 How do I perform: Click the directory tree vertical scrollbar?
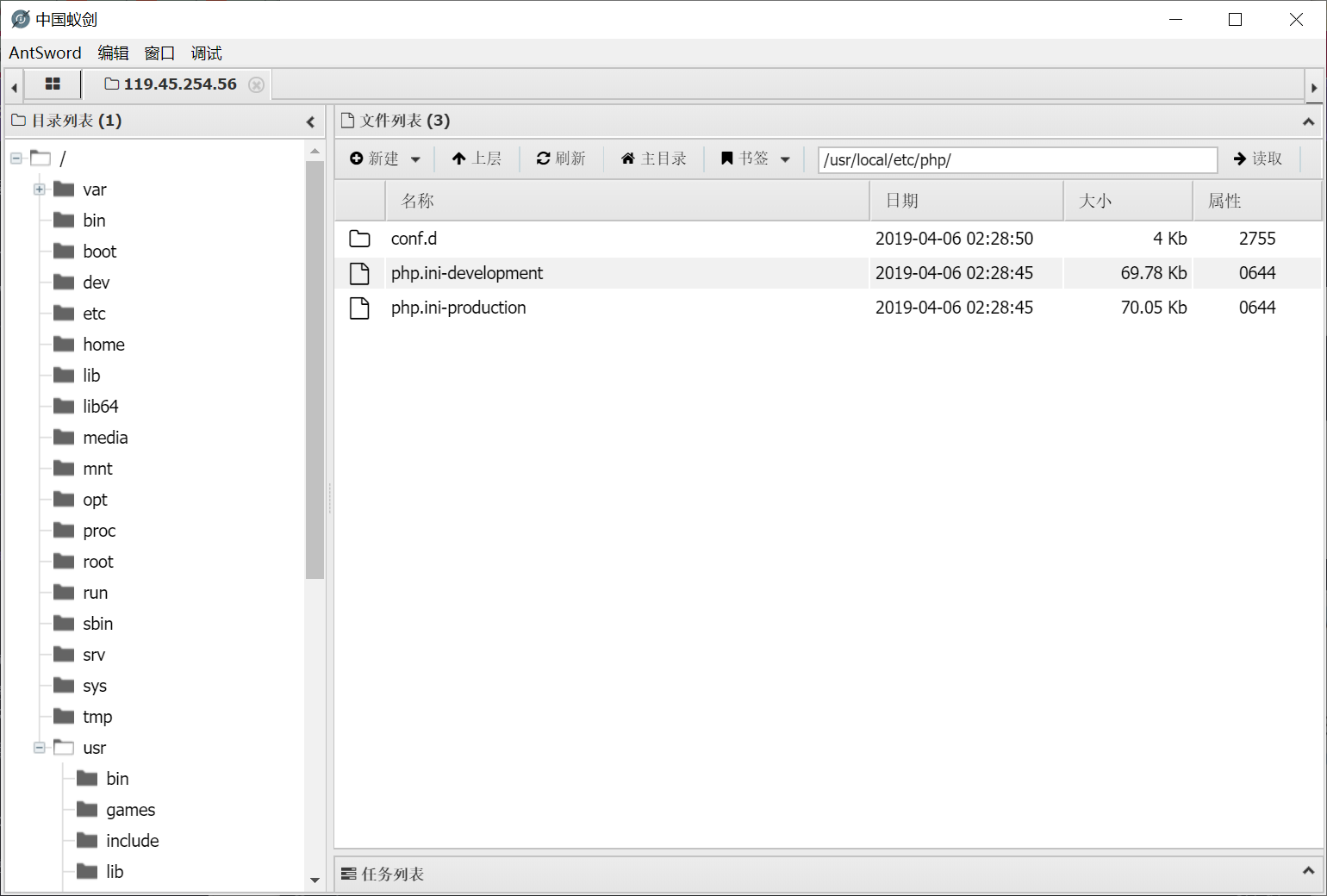click(315, 362)
